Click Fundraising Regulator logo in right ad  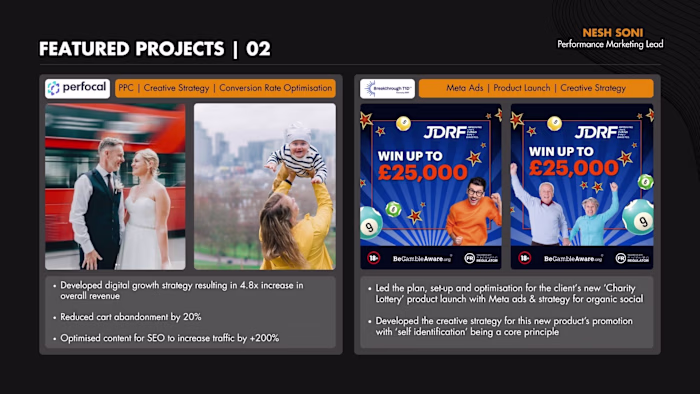pos(632,258)
